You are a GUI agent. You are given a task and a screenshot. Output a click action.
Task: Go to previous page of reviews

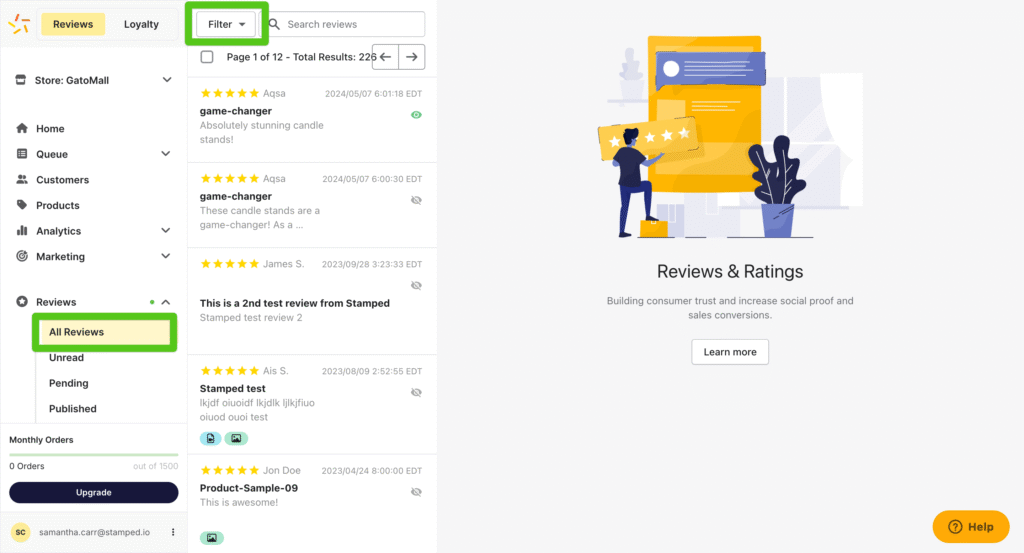click(385, 57)
